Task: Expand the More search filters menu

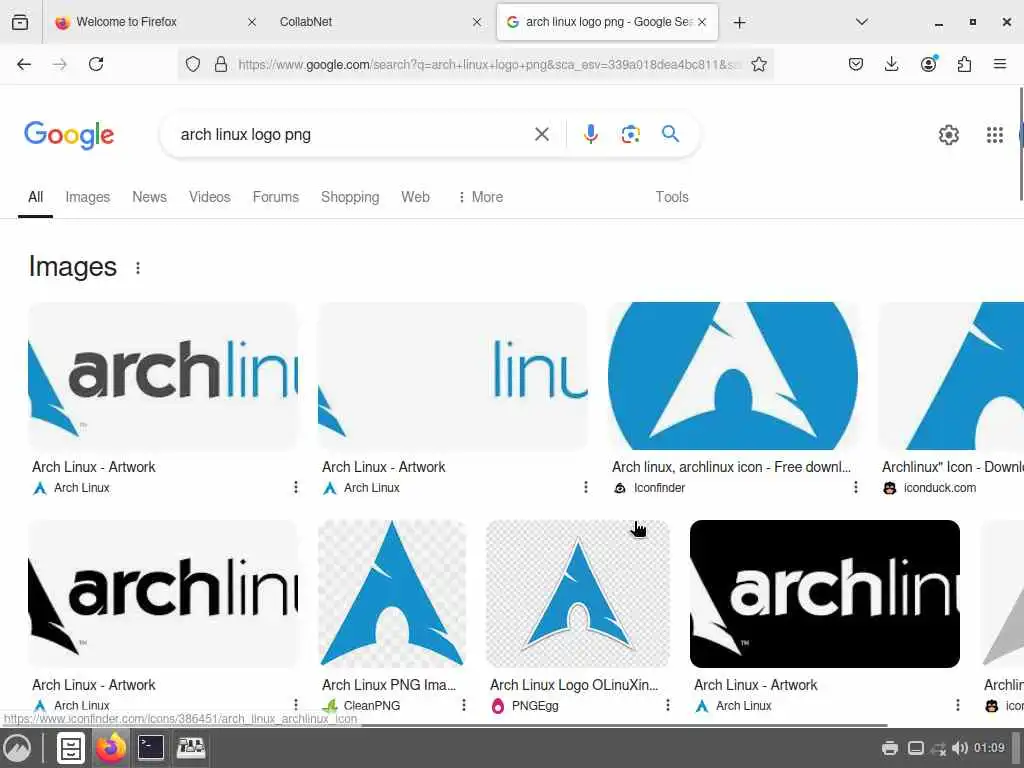Action: click(x=480, y=197)
